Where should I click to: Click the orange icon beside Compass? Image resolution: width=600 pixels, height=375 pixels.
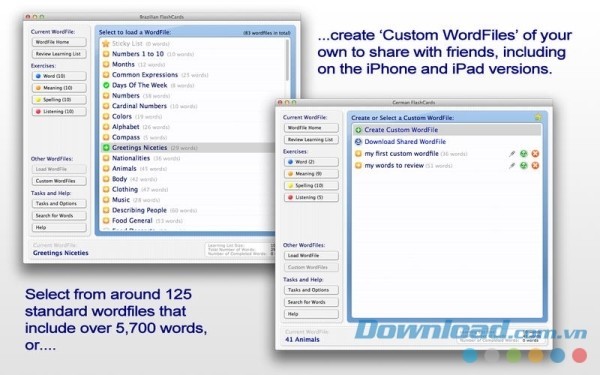106,137
